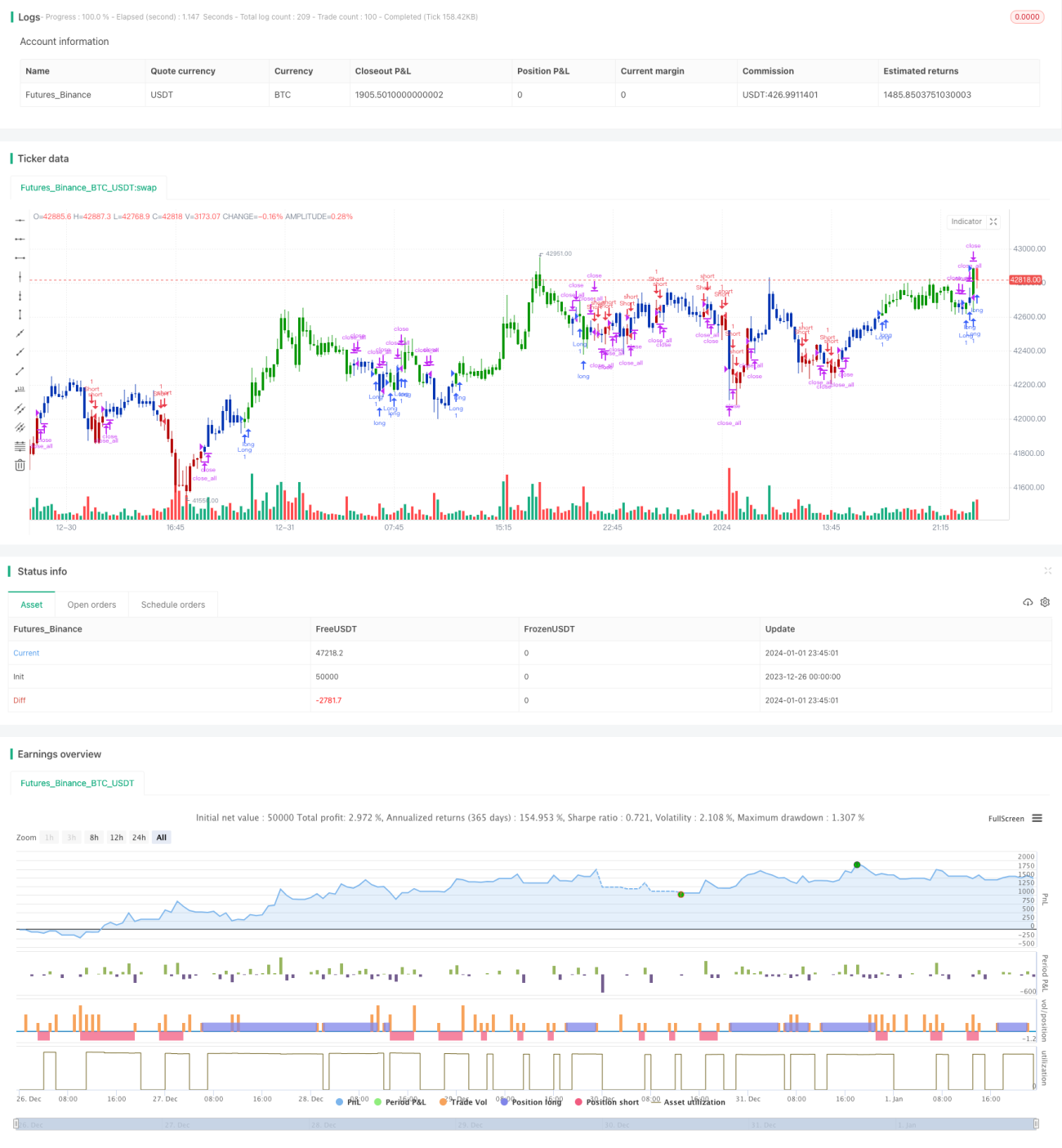Open the Indicator selector on the chart

click(x=966, y=221)
